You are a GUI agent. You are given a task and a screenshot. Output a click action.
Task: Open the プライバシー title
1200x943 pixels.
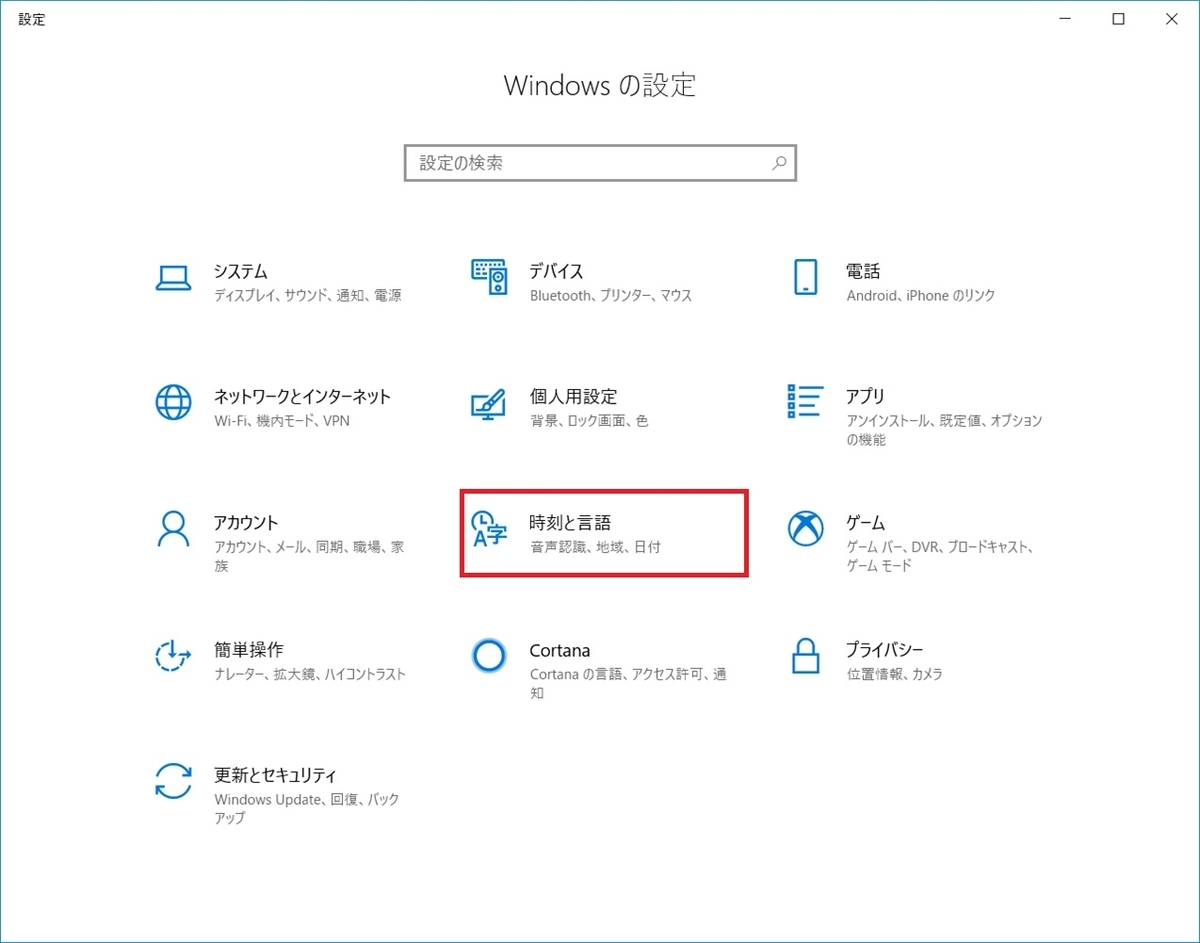tap(885, 649)
